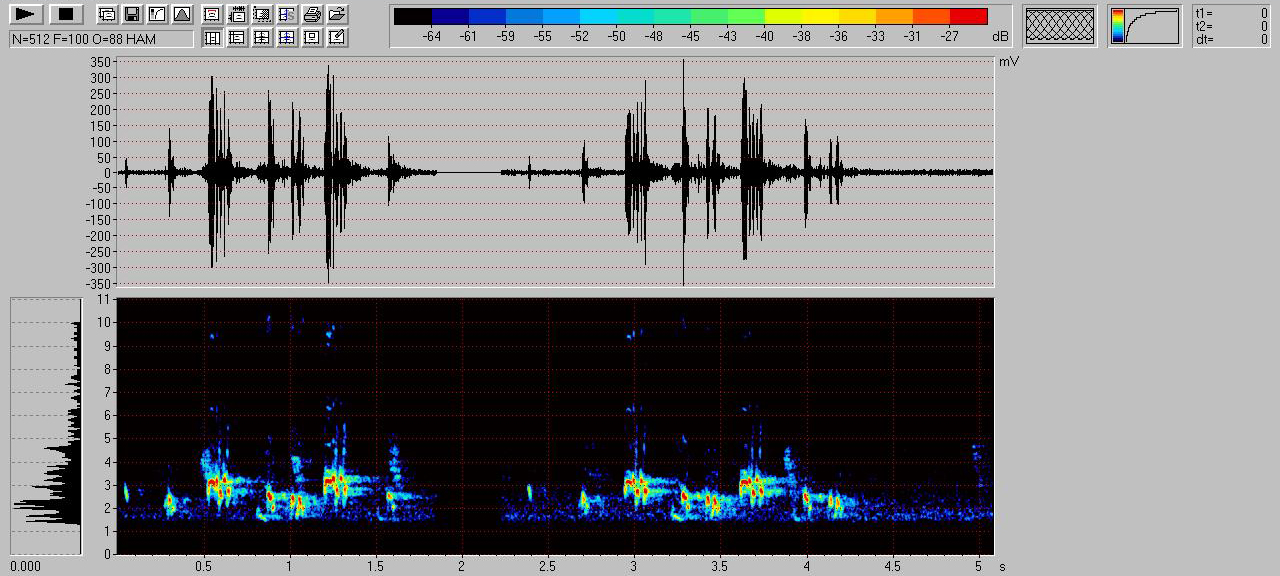Screen dimensions: 1280x576
Task: Click the hatched pattern button
Action: (1060, 26)
